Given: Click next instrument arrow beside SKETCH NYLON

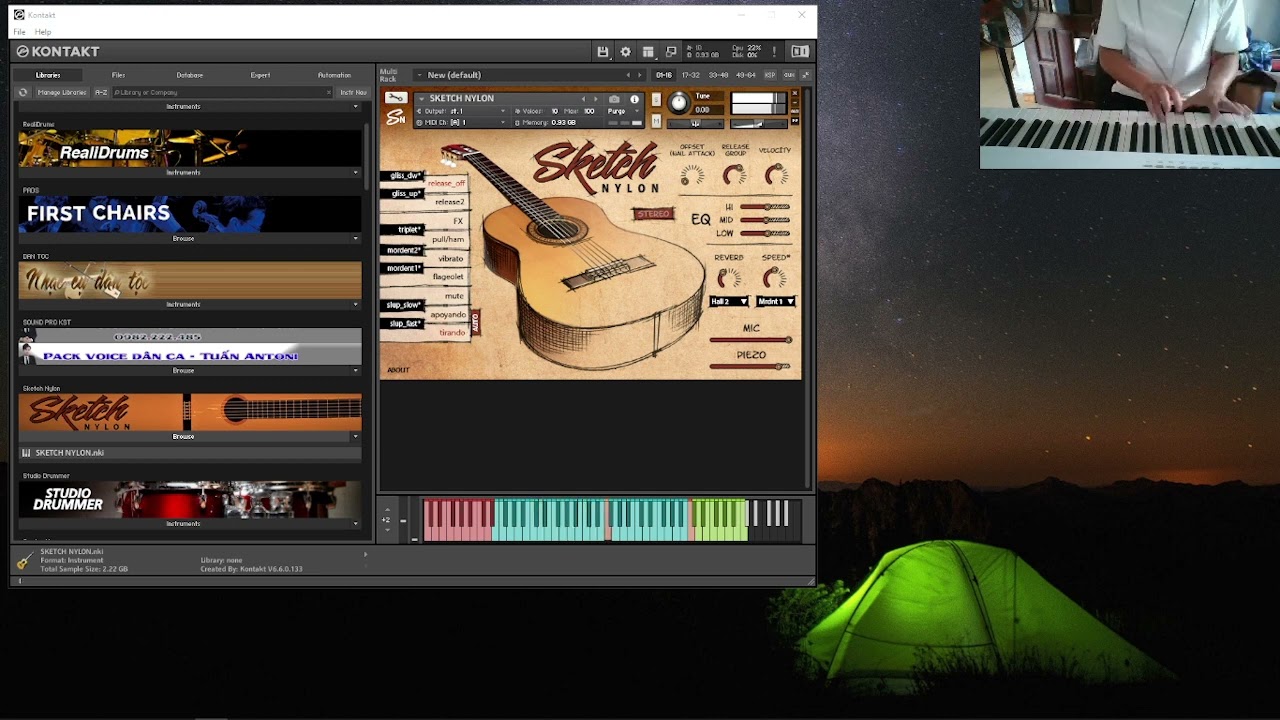Looking at the screenshot, I should click(x=596, y=99).
